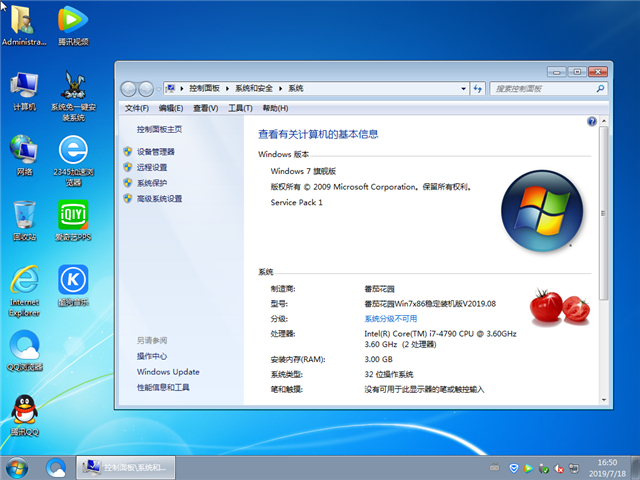
Task: Launch QQ浏览器 desktop icon
Action: pyautogui.click(x=24, y=351)
